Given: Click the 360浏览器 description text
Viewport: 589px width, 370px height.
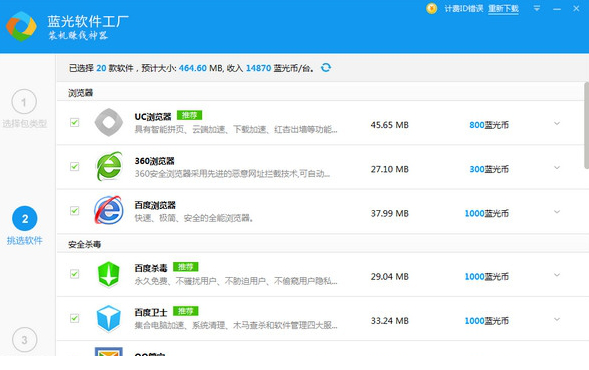Looking at the screenshot, I should (233, 174).
